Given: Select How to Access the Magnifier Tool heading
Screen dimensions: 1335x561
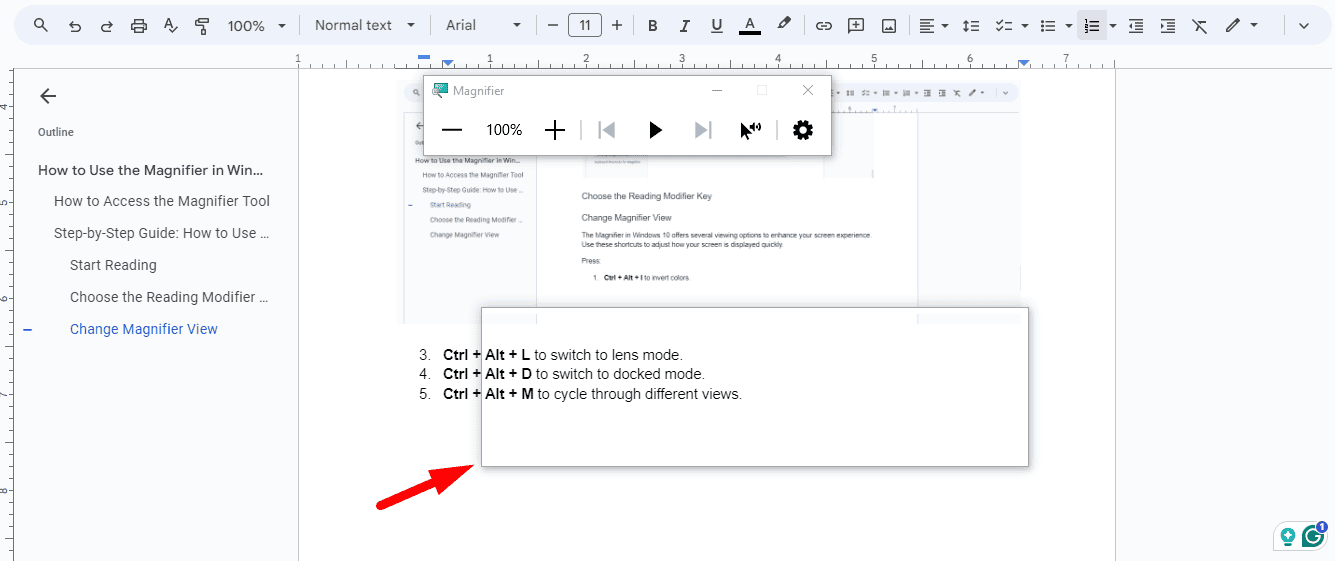Looking at the screenshot, I should coord(161,201).
